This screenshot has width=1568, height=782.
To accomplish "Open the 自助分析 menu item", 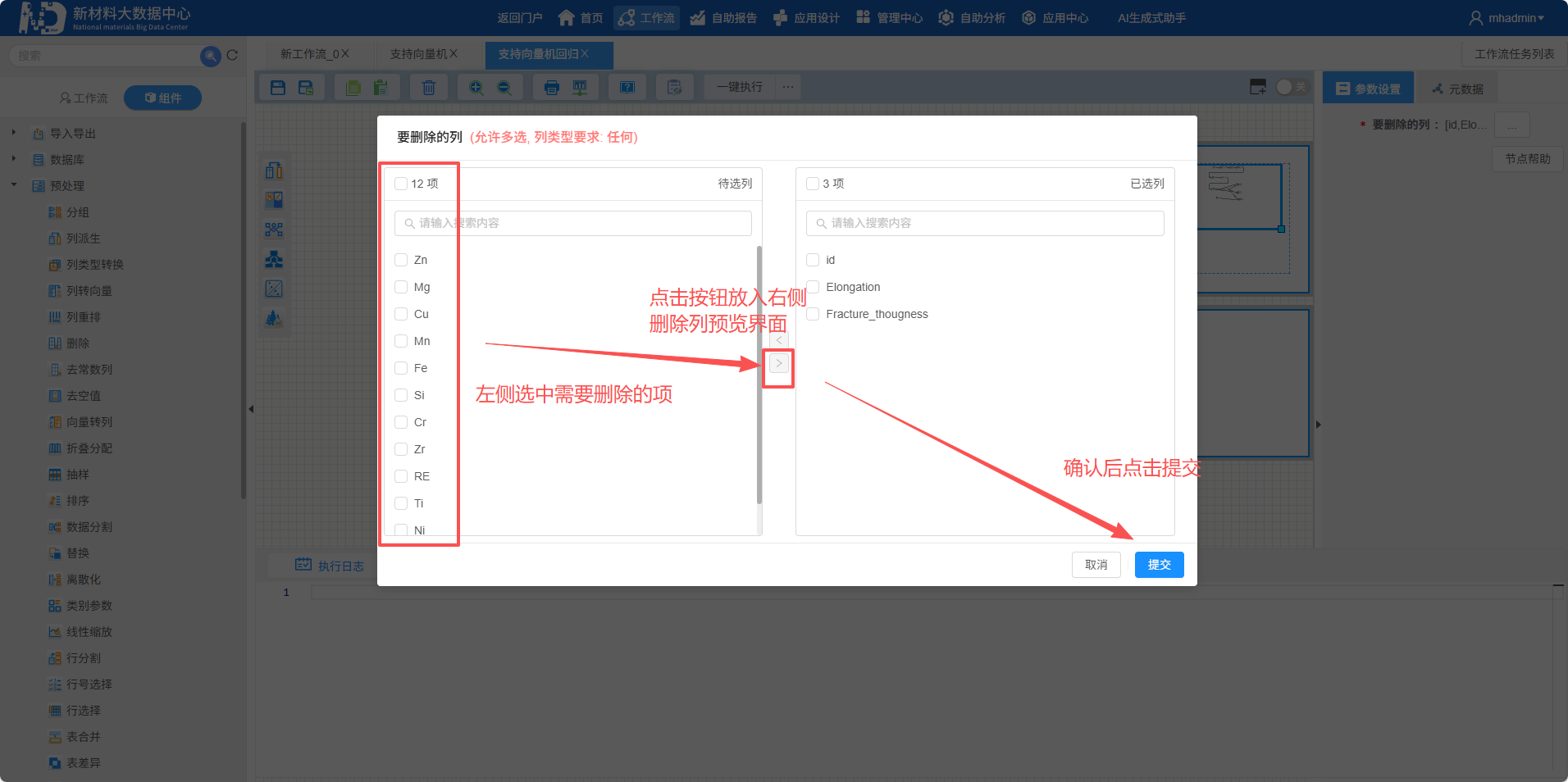I will point(973,17).
